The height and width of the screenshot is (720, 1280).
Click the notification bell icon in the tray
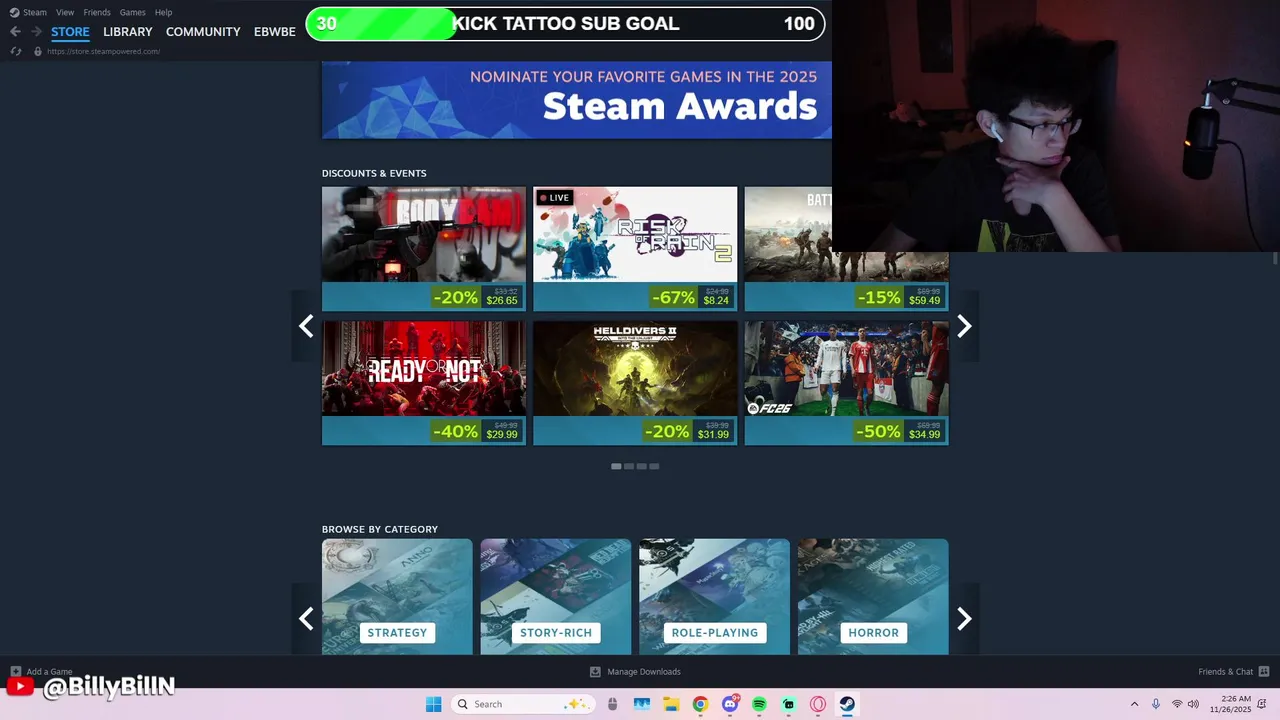click(x=1264, y=704)
